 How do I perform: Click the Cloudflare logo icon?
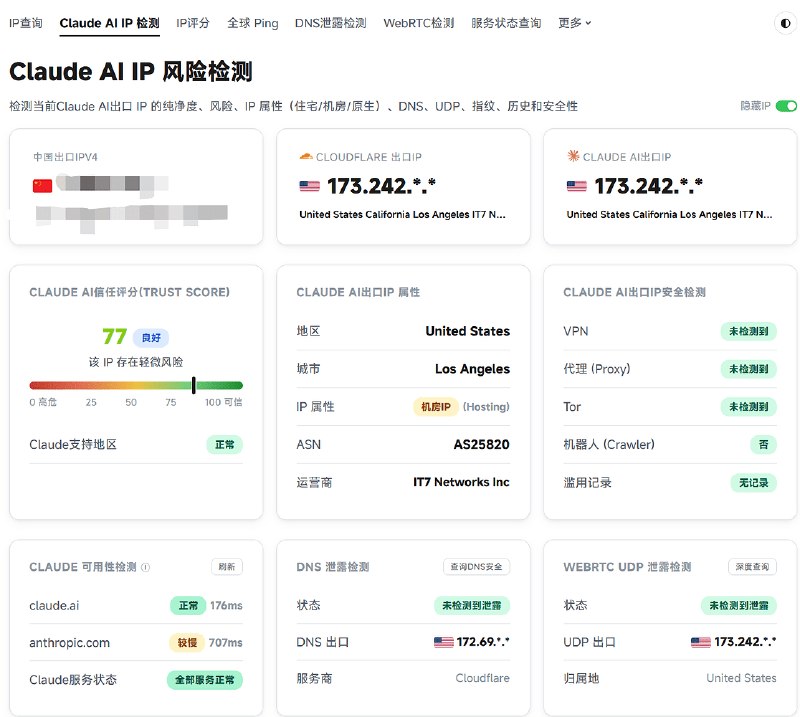click(x=306, y=156)
